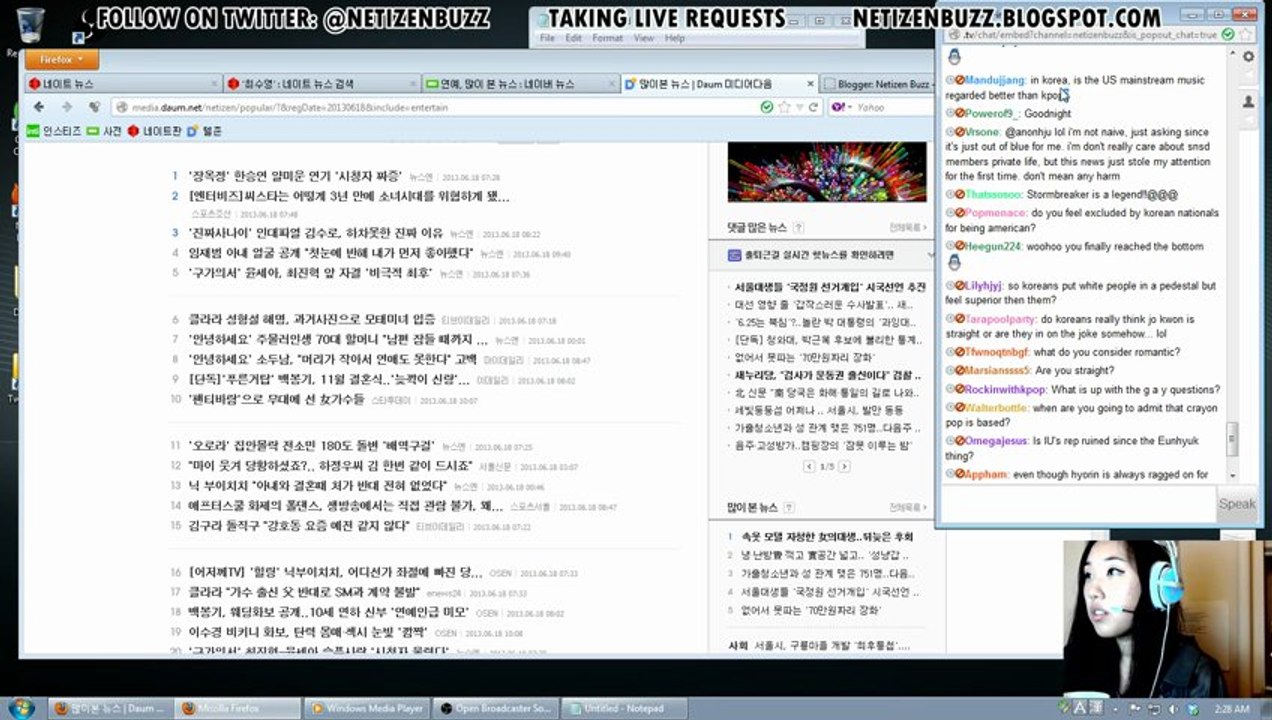
Task: Reload the Daum page via refresh icon
Action: pos(814,107)
